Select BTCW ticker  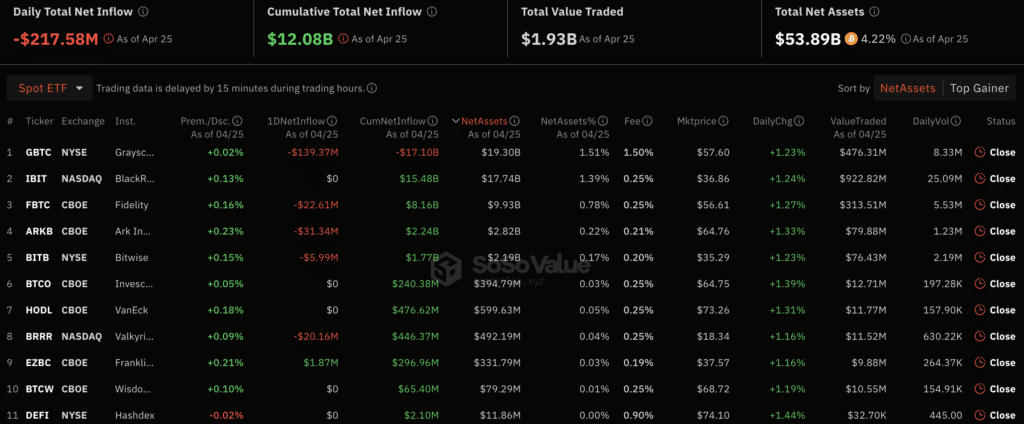click(39, 389)
